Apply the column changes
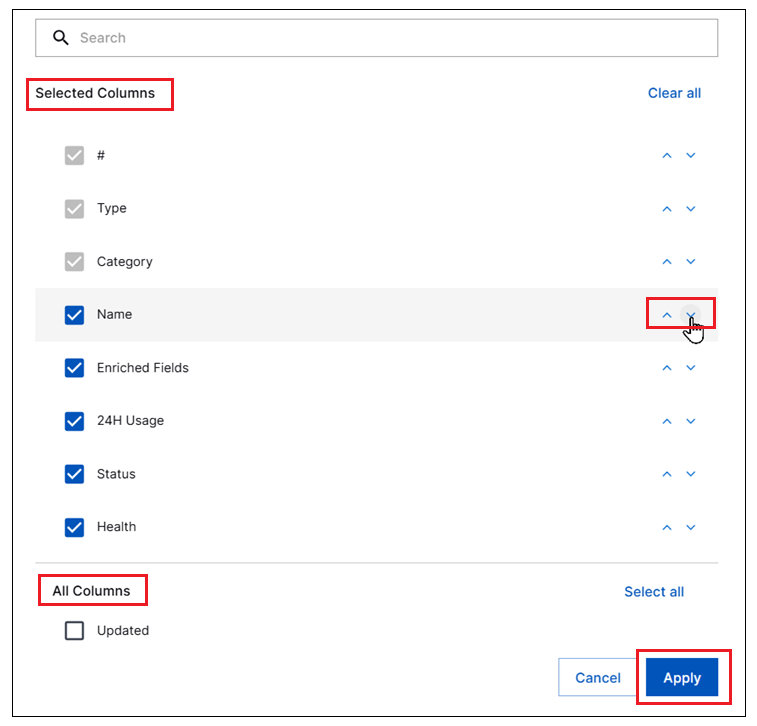Viewport: 757px width, 726px height. 682,677
